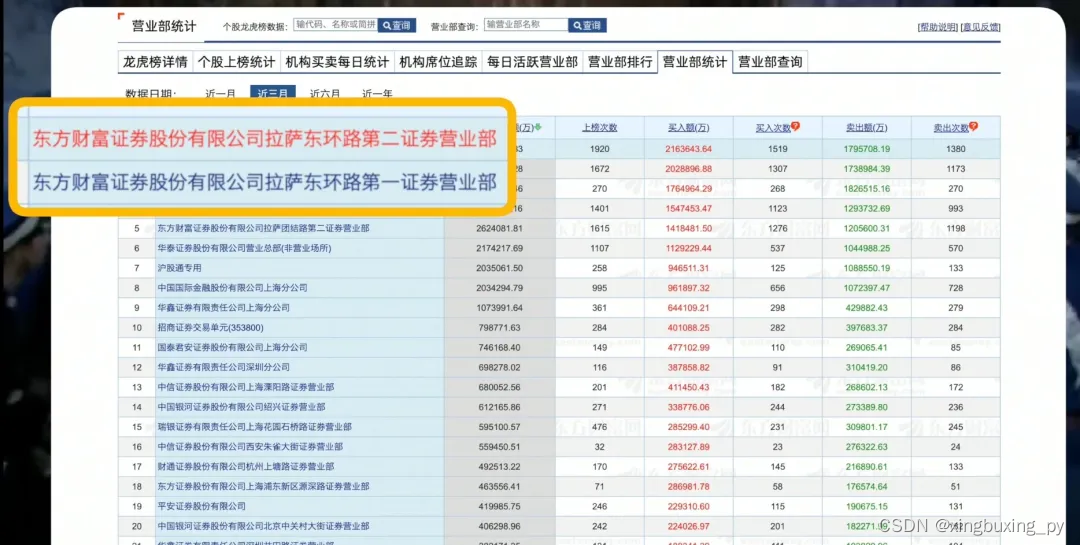
Task: Open 中信证券西安朱雀大街证券营业部 link
Action: (250, 446)
